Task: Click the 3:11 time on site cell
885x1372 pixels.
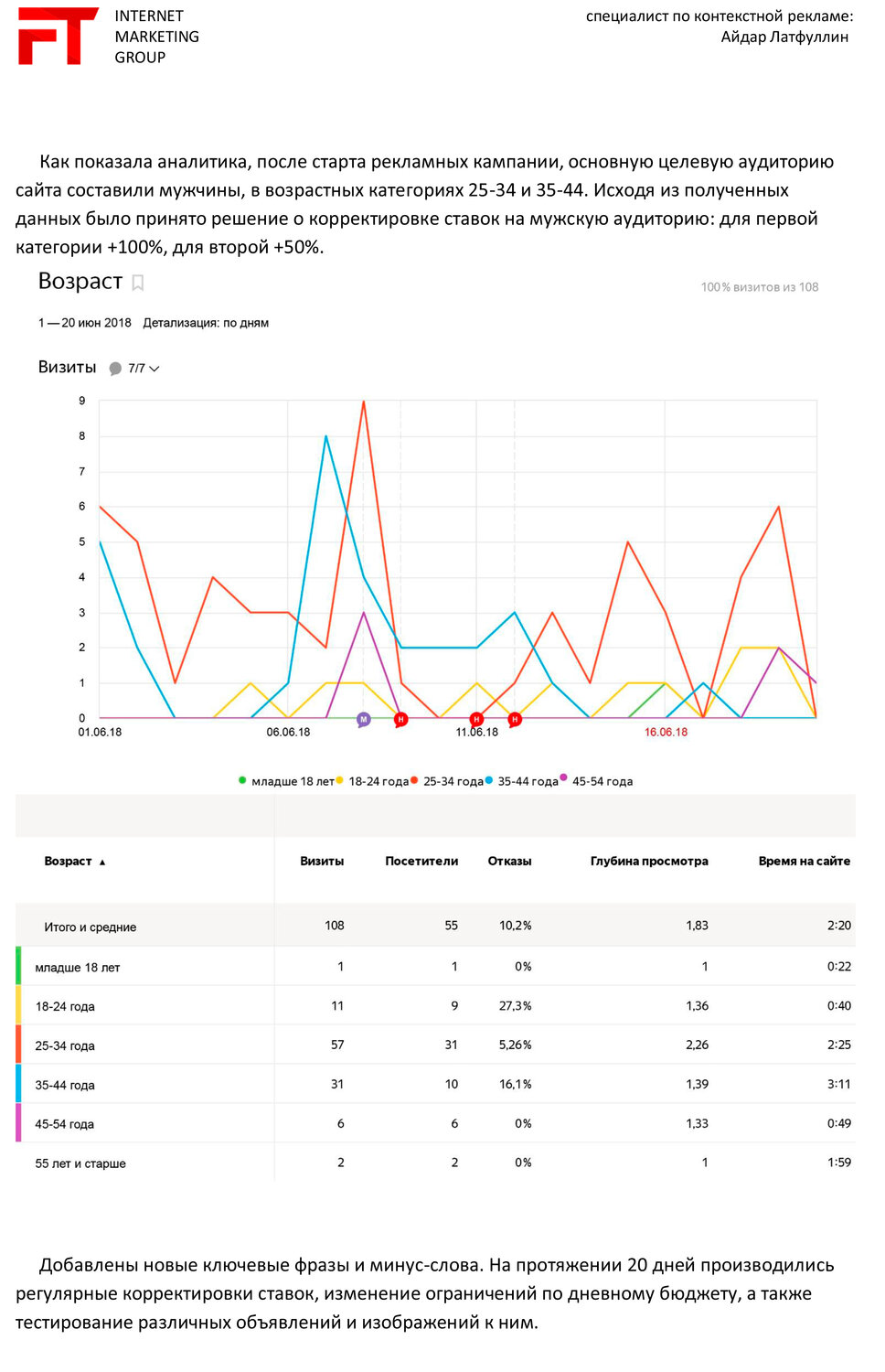Action: pos(839,1084)
